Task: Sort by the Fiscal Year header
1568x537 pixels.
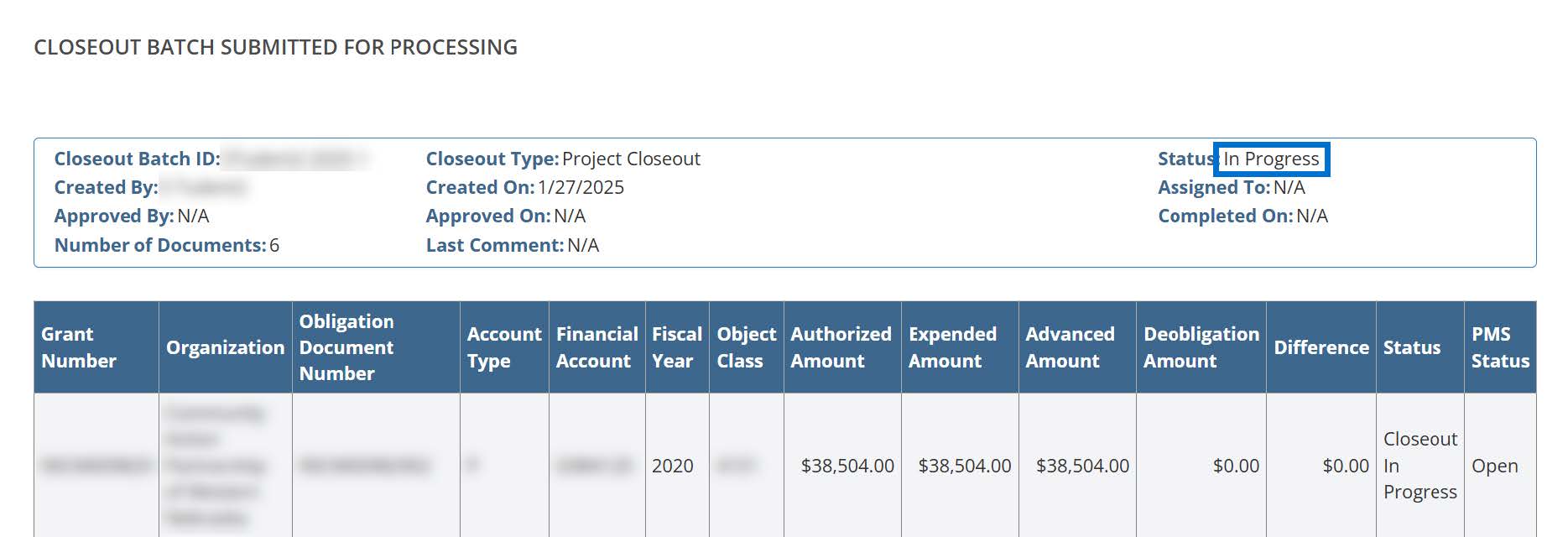Action: click(x=676, y=347)
